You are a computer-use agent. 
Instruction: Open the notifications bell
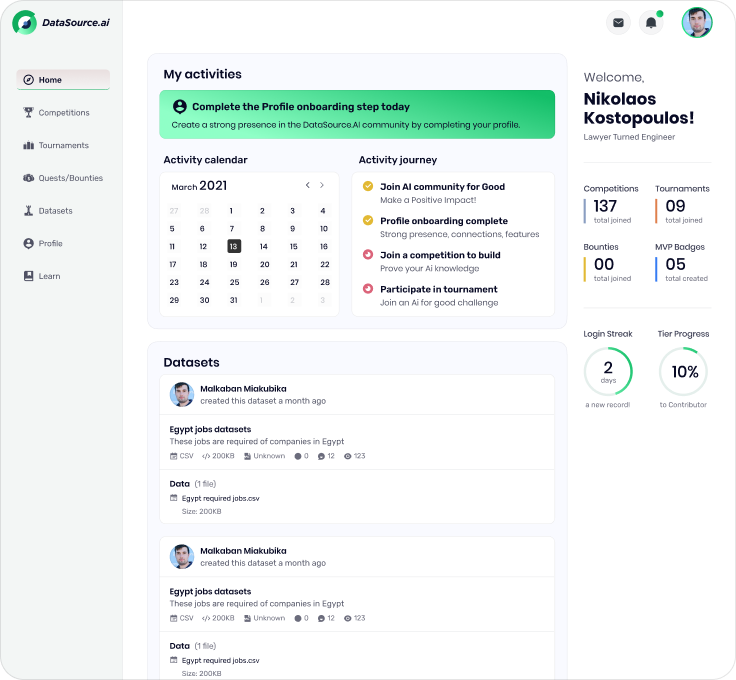[x=651, y=23]
